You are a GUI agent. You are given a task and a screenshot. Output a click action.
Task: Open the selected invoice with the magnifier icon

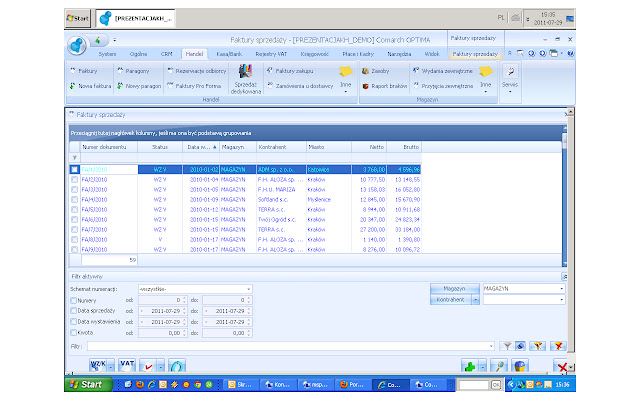click(x=499, y=366)
